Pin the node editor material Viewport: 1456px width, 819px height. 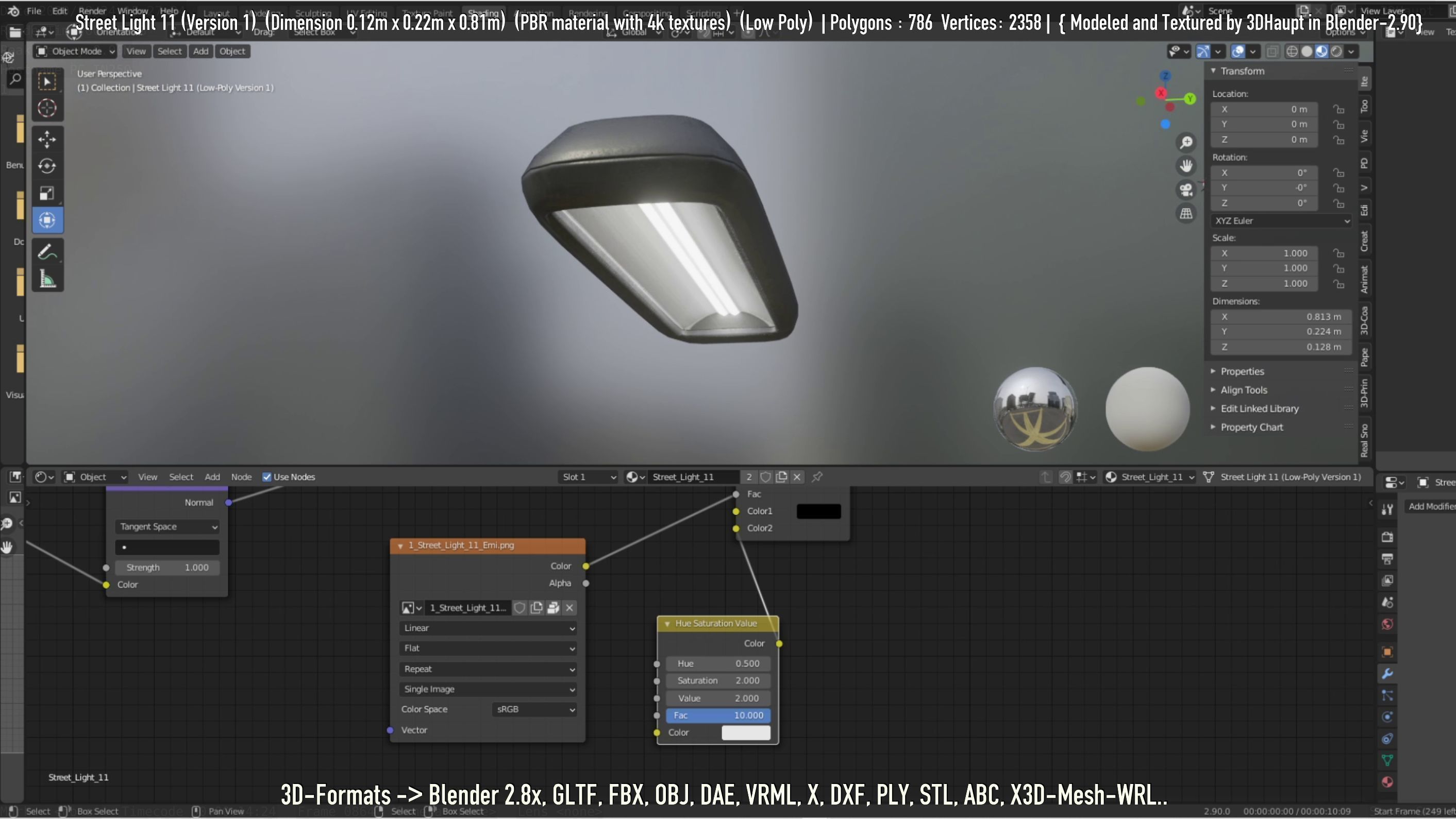817,476
